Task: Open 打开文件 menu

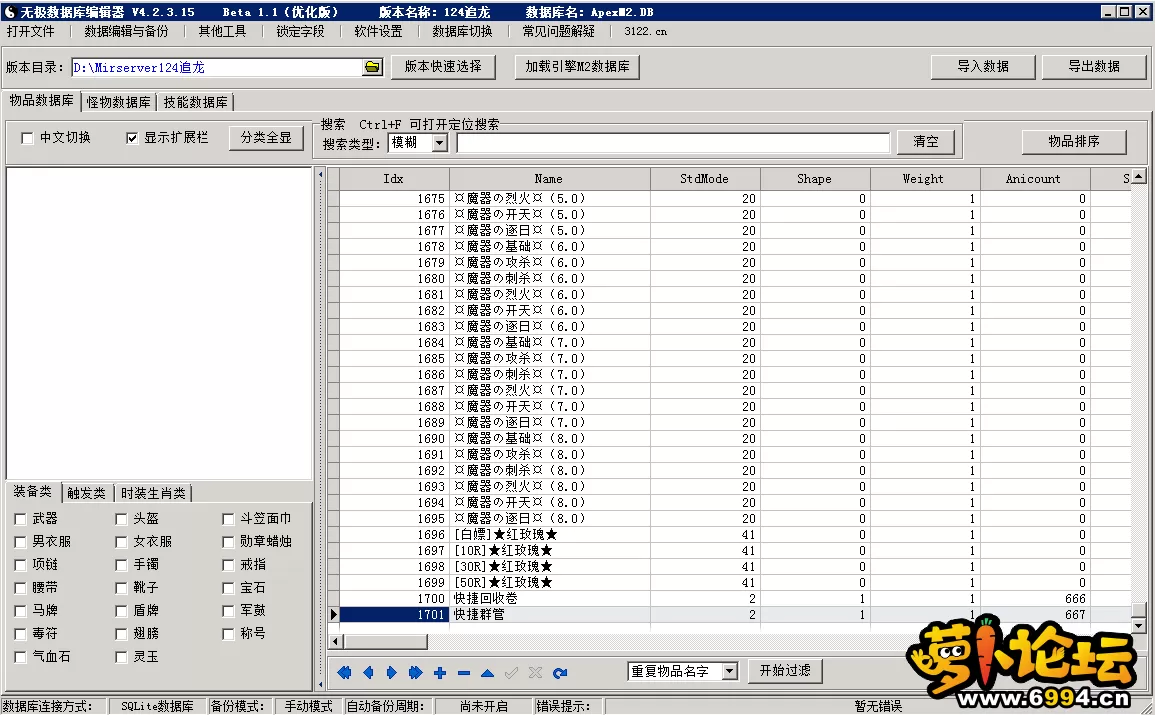Action: coord(31,31)
